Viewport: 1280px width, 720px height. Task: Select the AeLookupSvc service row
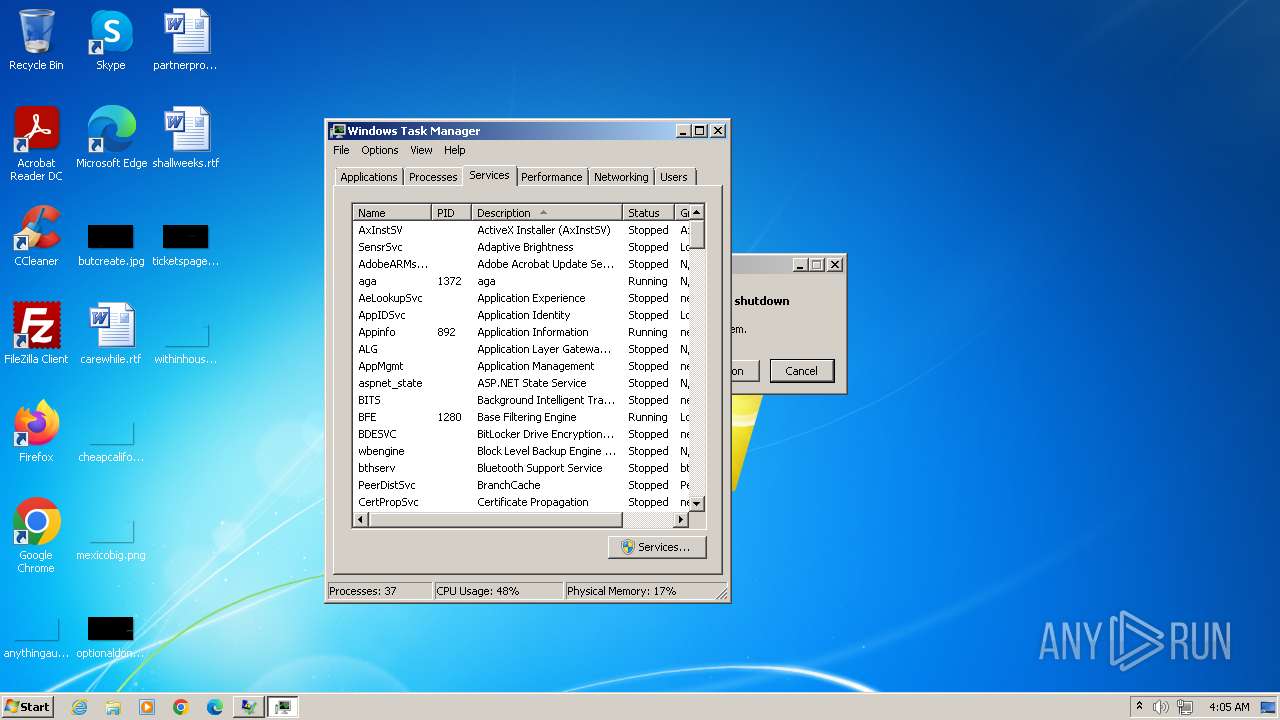(x=521, y=298)
